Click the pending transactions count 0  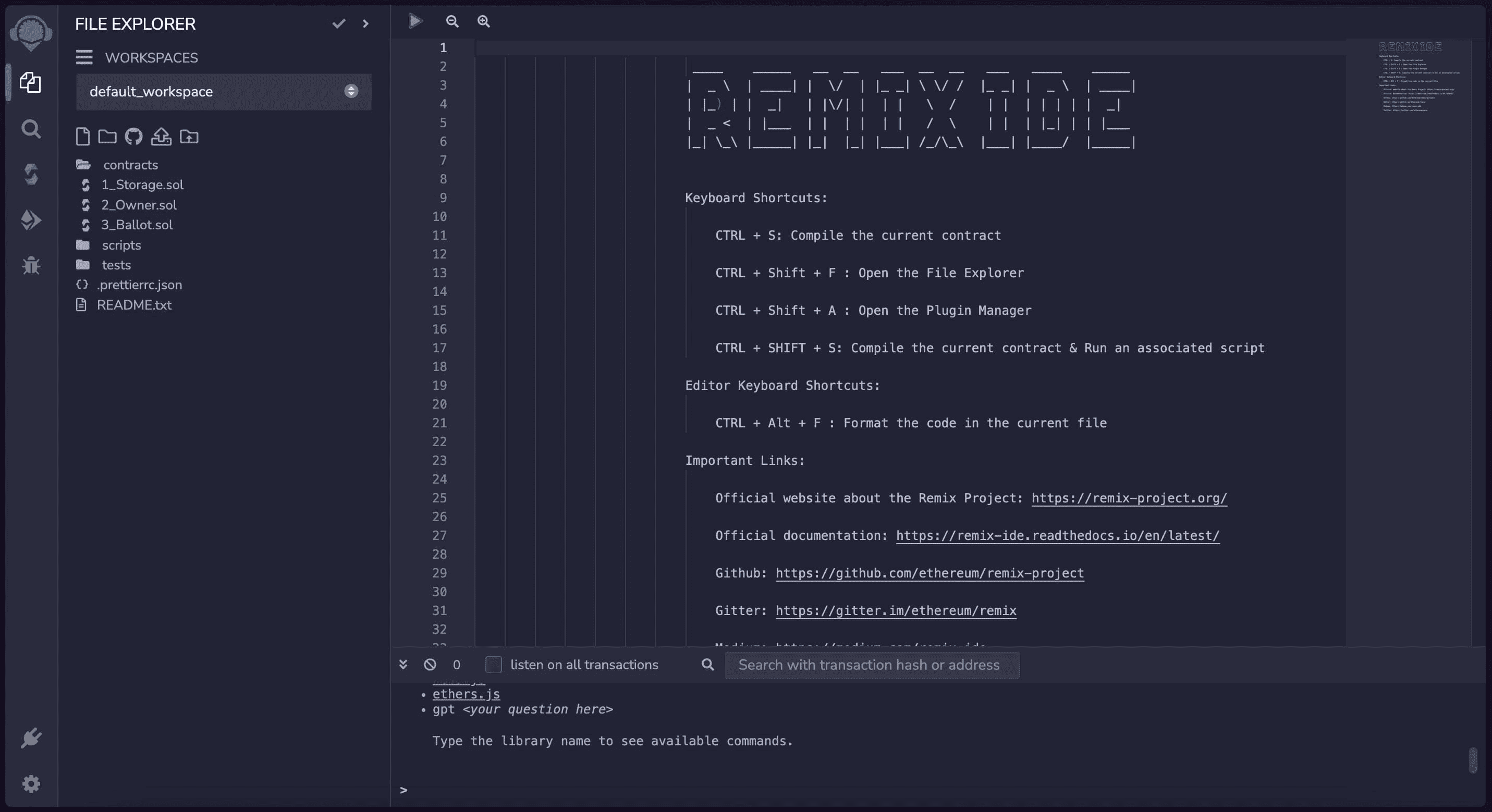[456, 665]
